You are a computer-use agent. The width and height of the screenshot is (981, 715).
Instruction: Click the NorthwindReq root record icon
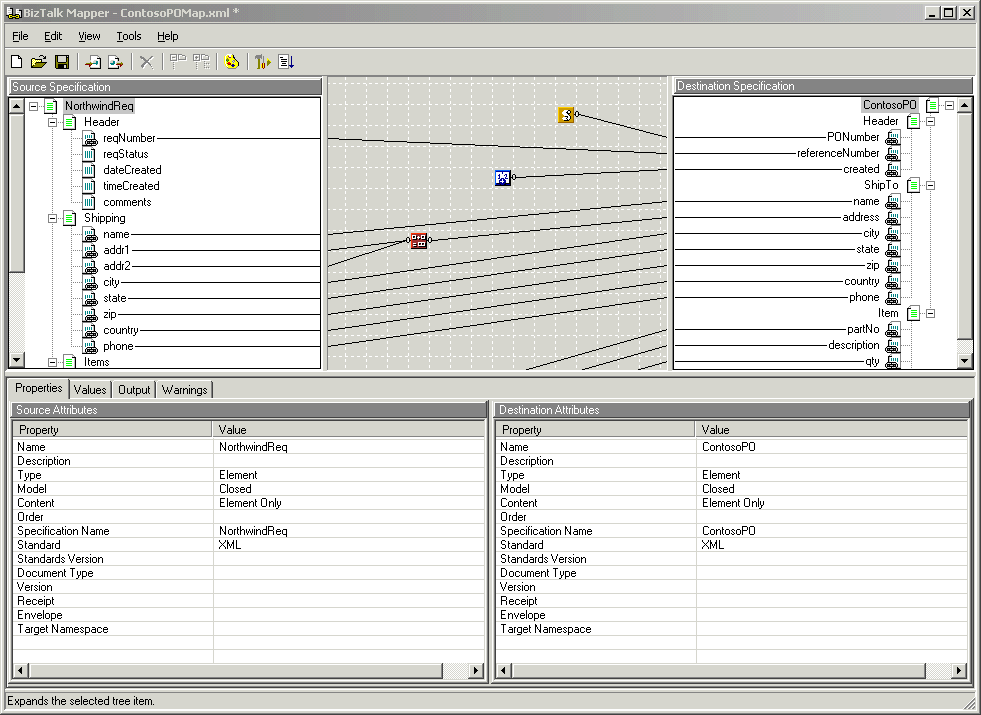click(x=51, y=106)
